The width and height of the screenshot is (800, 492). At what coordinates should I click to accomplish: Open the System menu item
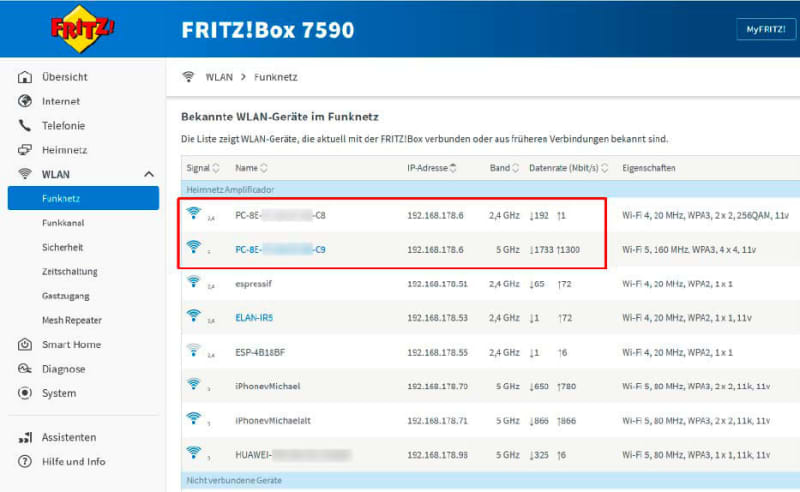coord(59,393)
